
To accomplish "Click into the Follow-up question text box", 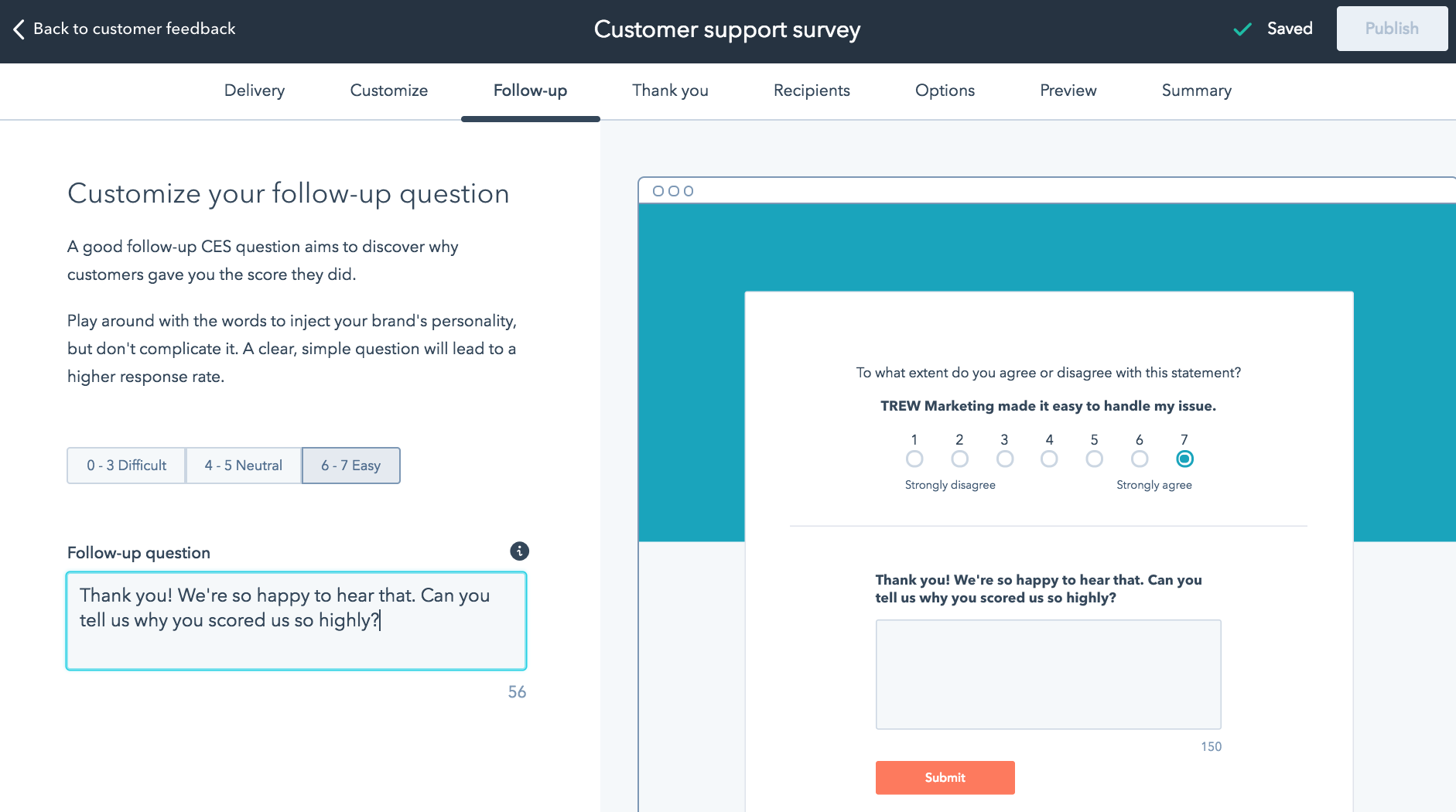I will point(296,621).
